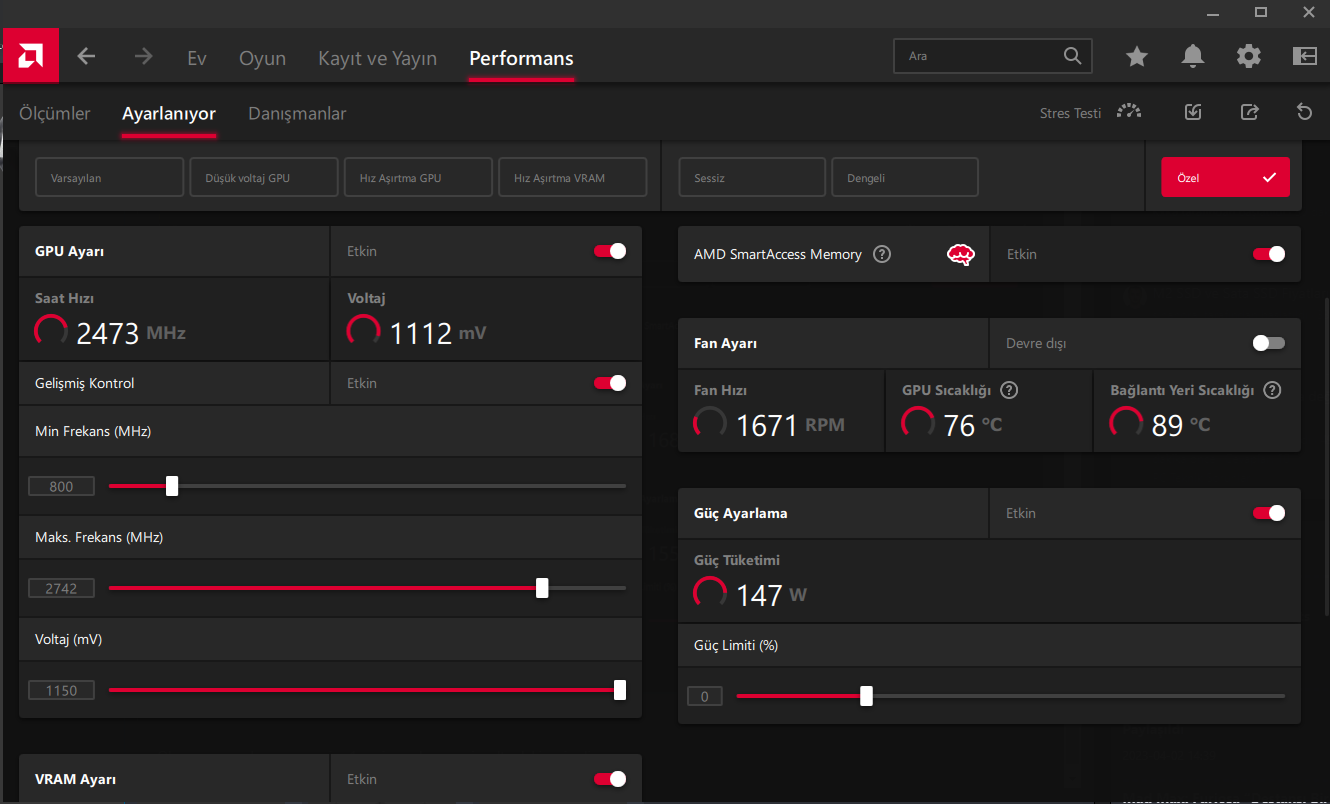The height and width of the screenshot is (804, 1330).
Task: Open favorites with the star icon
Action: tap(1137, 56)
